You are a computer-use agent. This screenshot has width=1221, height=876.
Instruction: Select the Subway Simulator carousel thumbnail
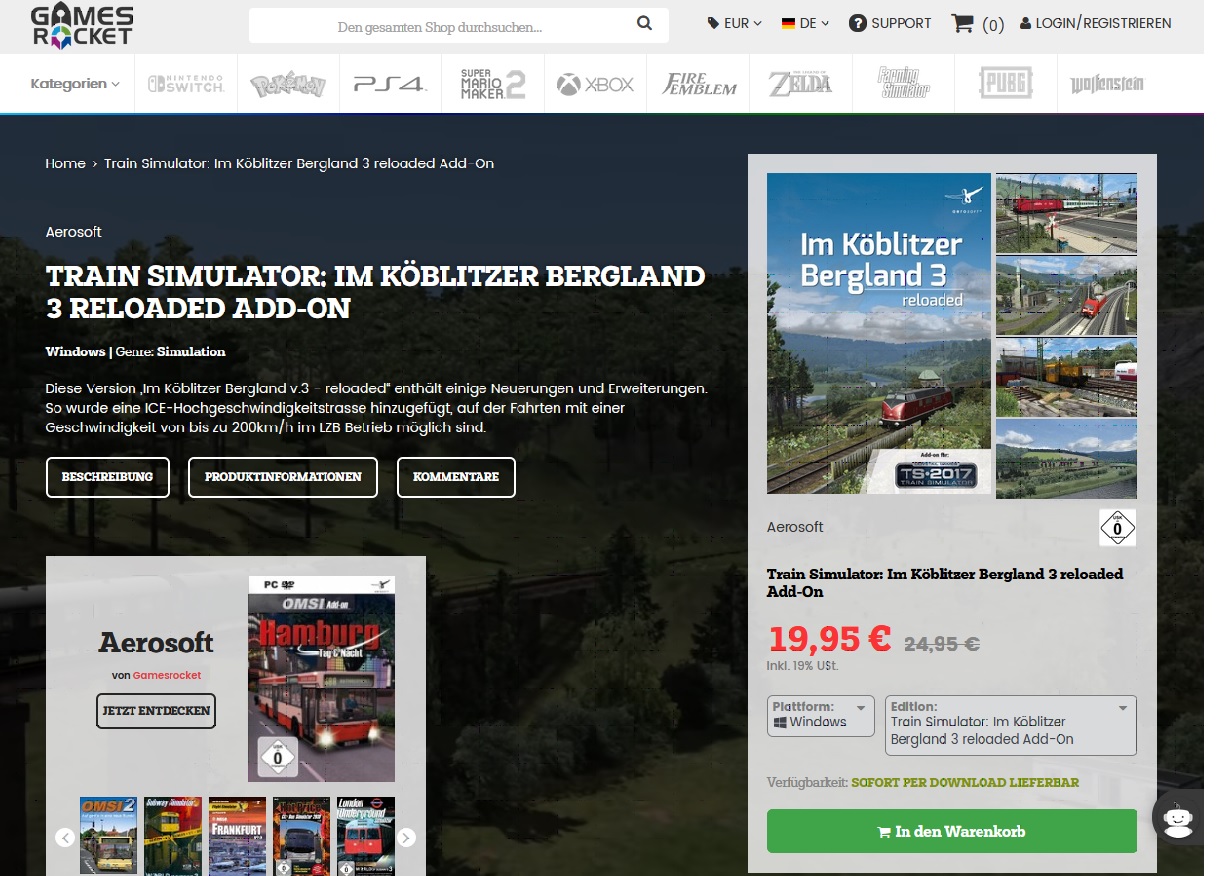[172, 836]
